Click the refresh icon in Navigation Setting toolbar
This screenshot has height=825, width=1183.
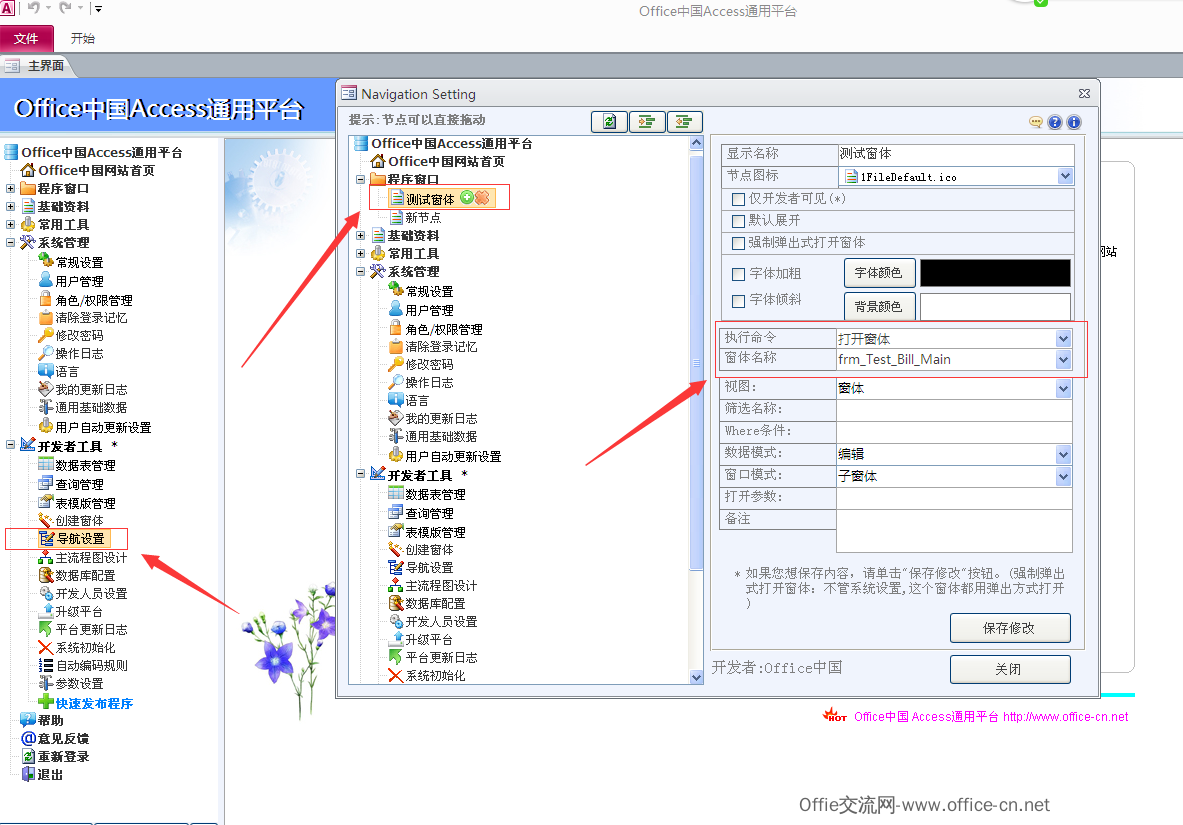click(x=609, y=122)
